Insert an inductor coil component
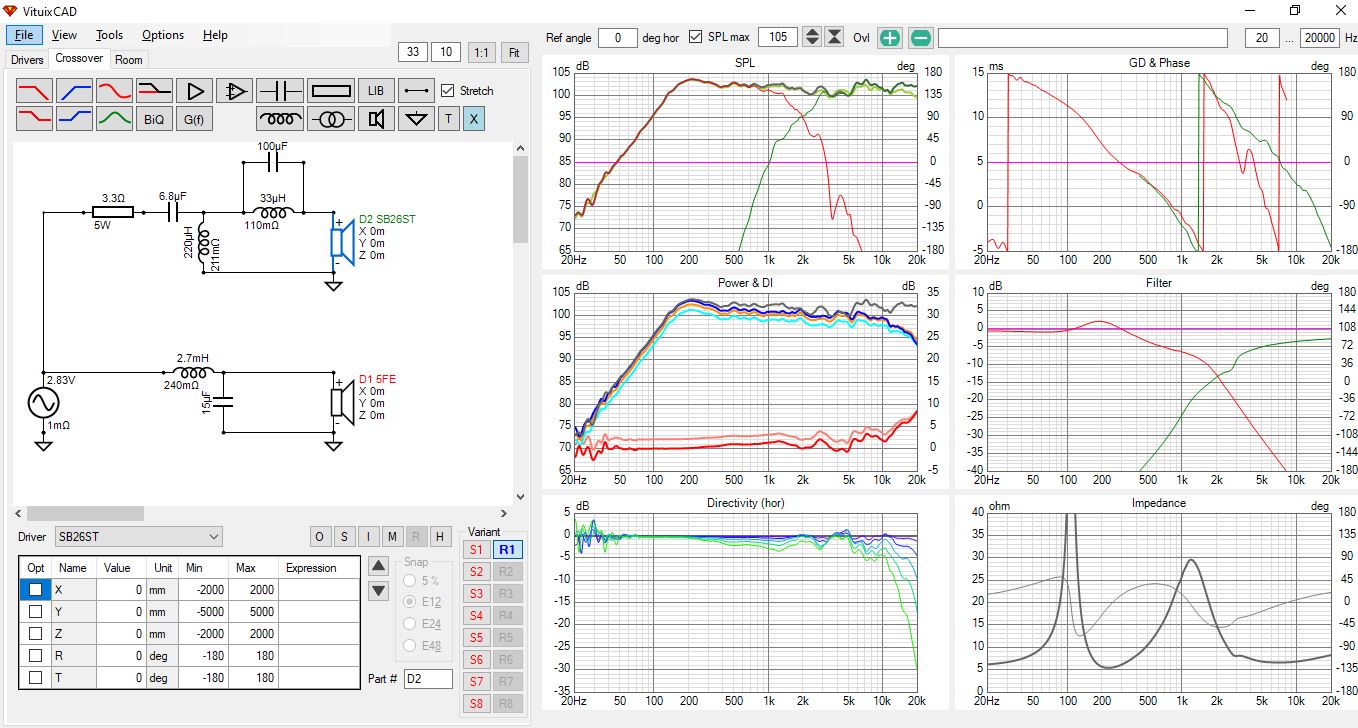 (280, 119)
